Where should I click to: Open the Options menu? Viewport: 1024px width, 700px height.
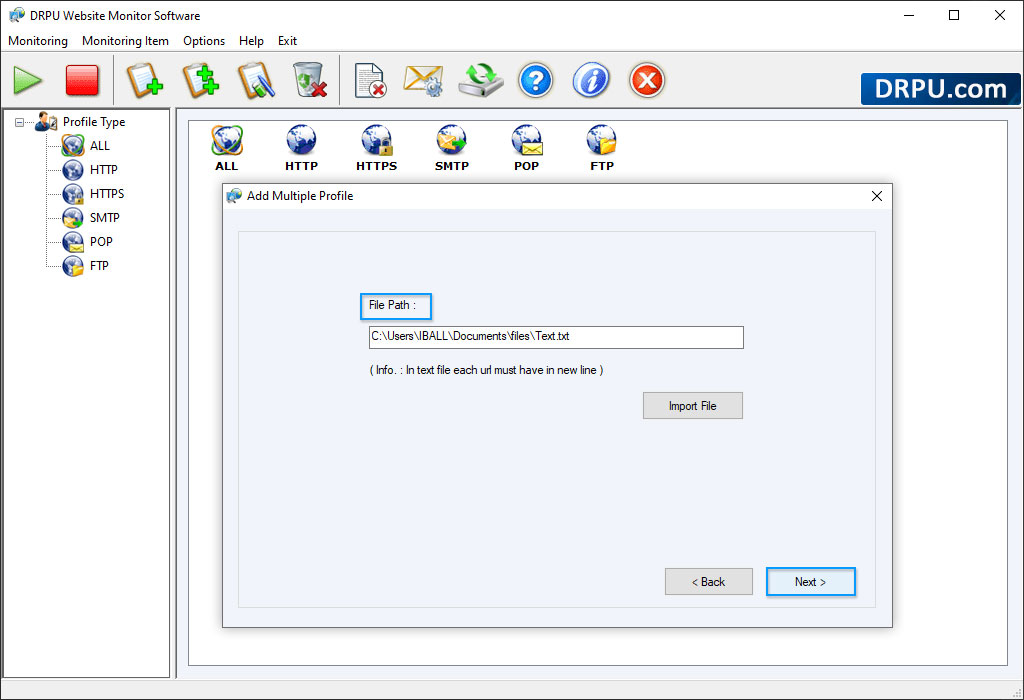pyautogui.click(x=204, y=40)
